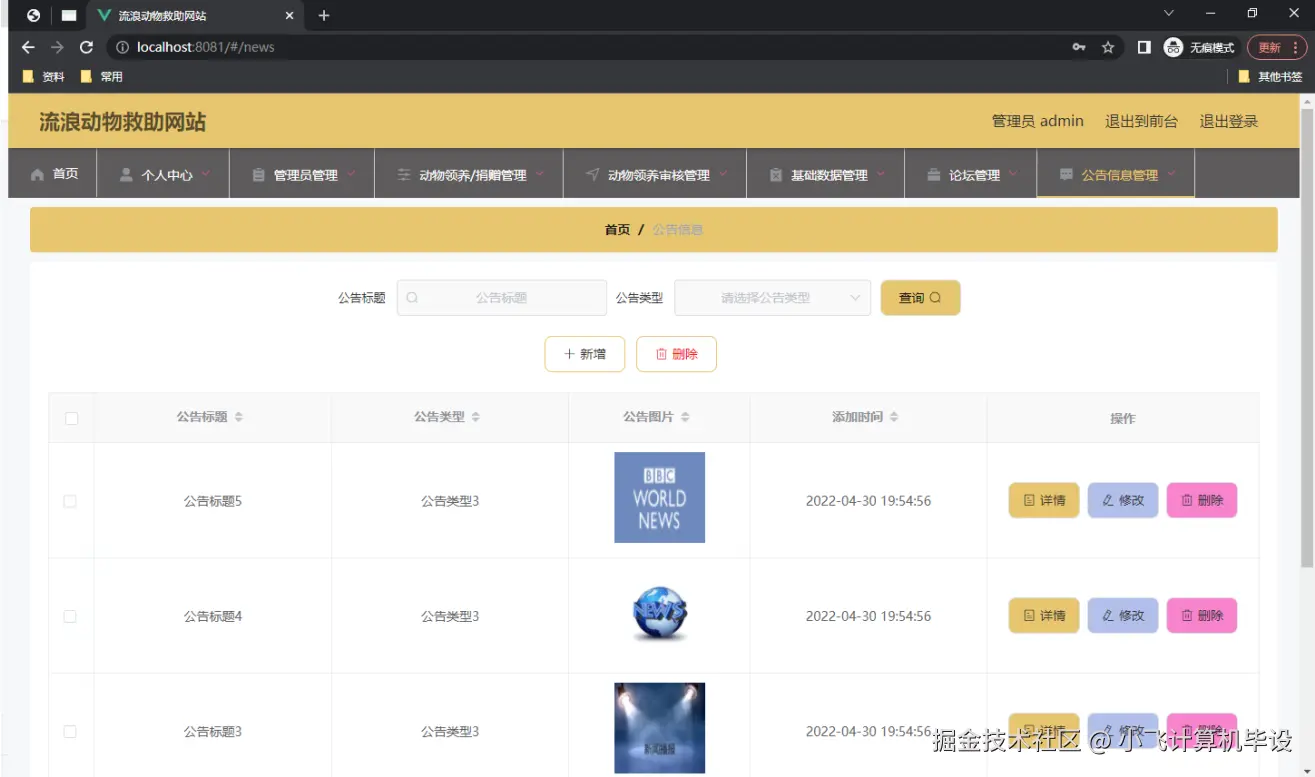Screen dimensions: 1315x777
Task: Click the 更新 browser update button
Action: point(1277,47)
